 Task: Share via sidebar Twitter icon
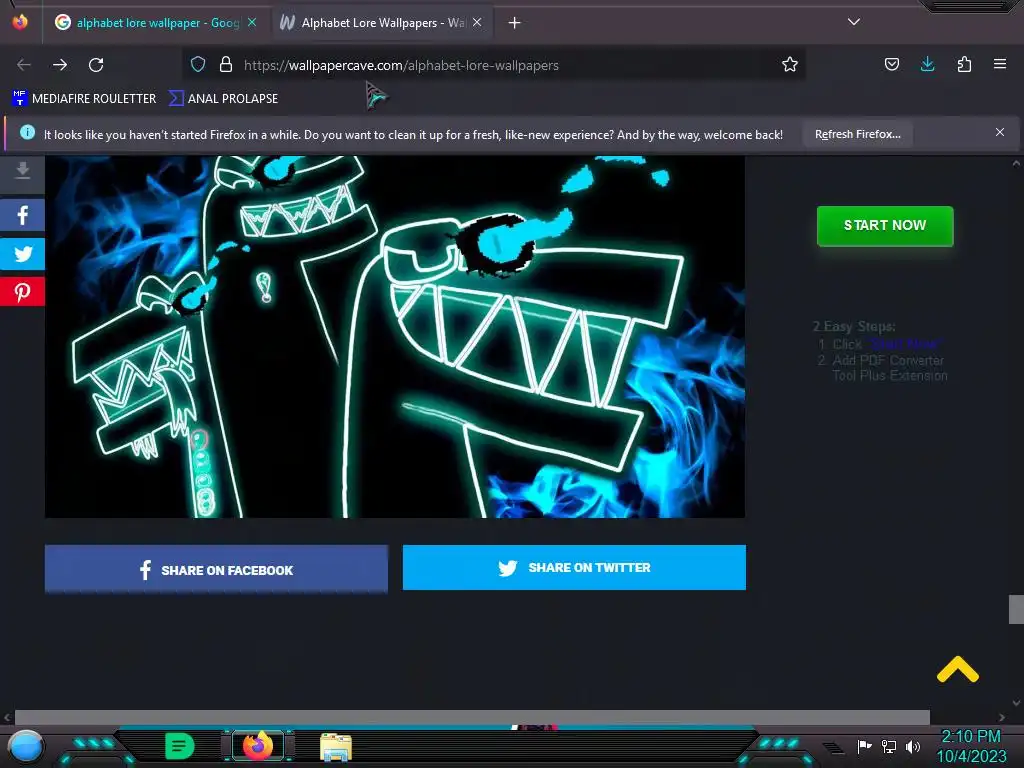[22, 253]
